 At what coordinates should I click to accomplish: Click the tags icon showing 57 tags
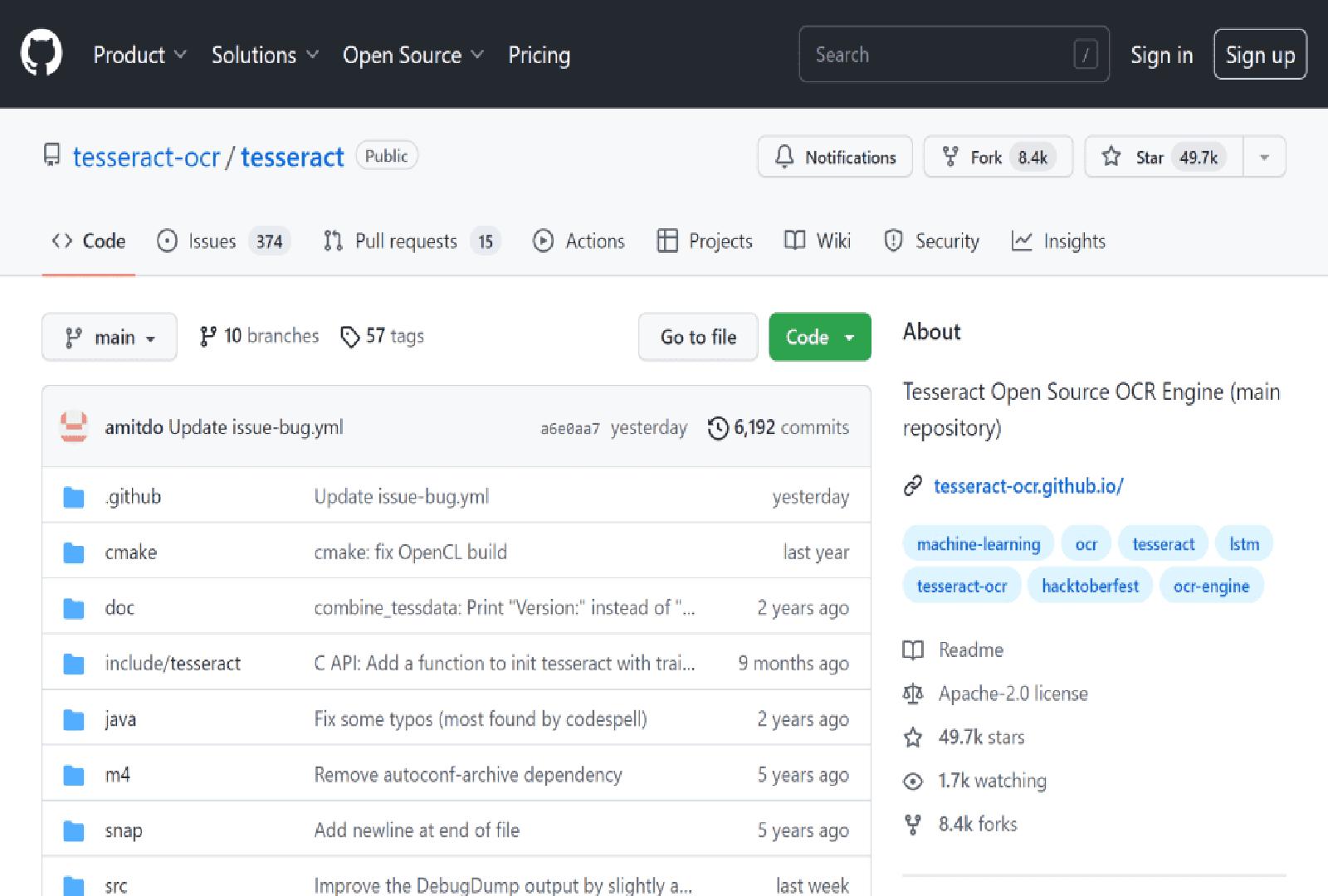click(350, 337)
